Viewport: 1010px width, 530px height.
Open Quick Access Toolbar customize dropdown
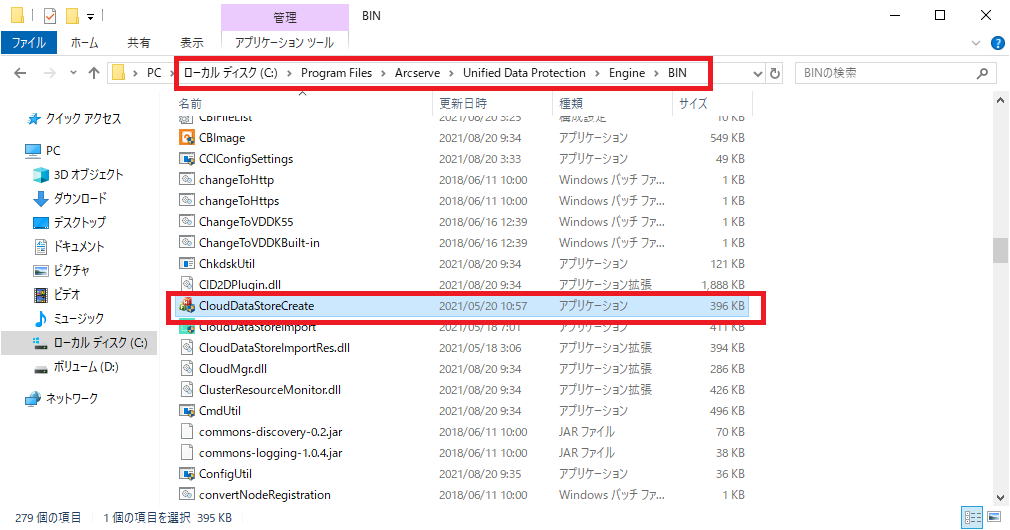tap(91, 16)
